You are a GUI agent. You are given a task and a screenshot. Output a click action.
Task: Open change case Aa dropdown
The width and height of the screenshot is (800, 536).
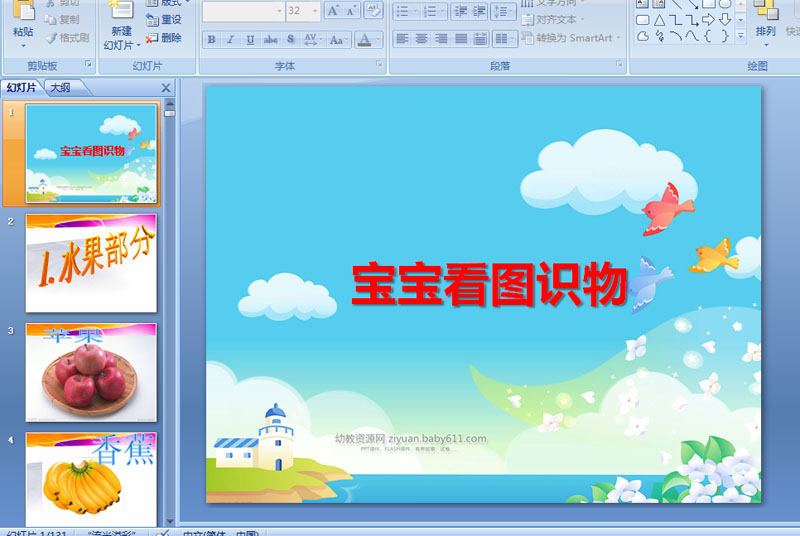click(339, 39)
